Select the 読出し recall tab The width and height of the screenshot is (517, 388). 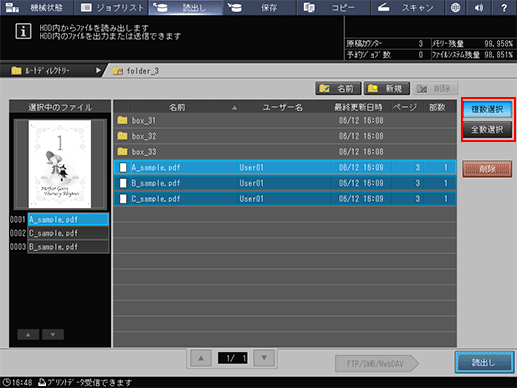click(185, 7)
